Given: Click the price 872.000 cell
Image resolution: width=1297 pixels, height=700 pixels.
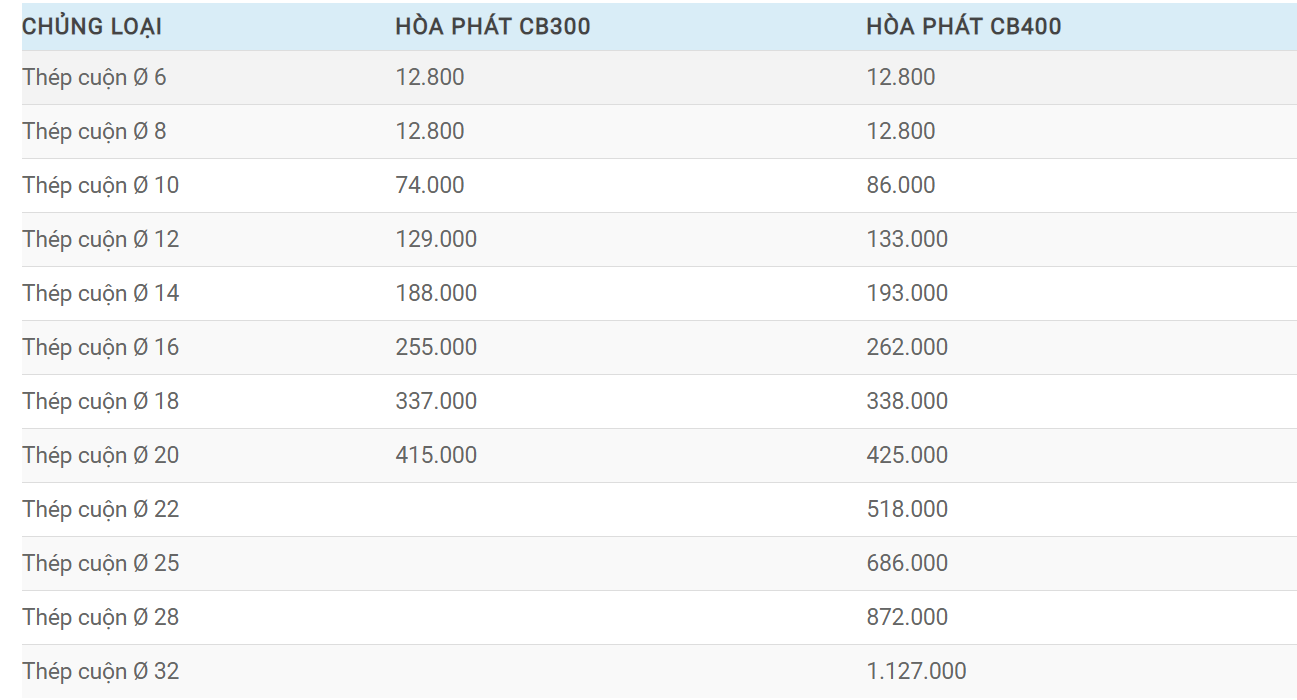Looking at the screenshot, I should [x=907, y=618].
